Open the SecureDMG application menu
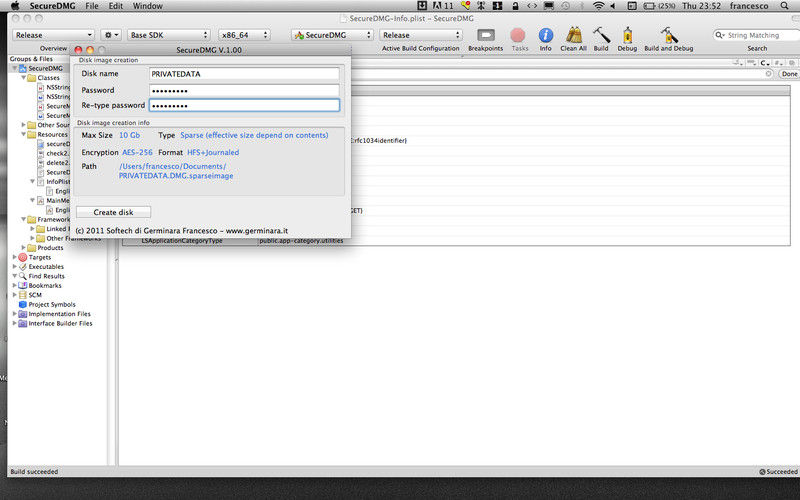Image resolution: width=800 pixels, height=500 pixels. tap(53, 6)
